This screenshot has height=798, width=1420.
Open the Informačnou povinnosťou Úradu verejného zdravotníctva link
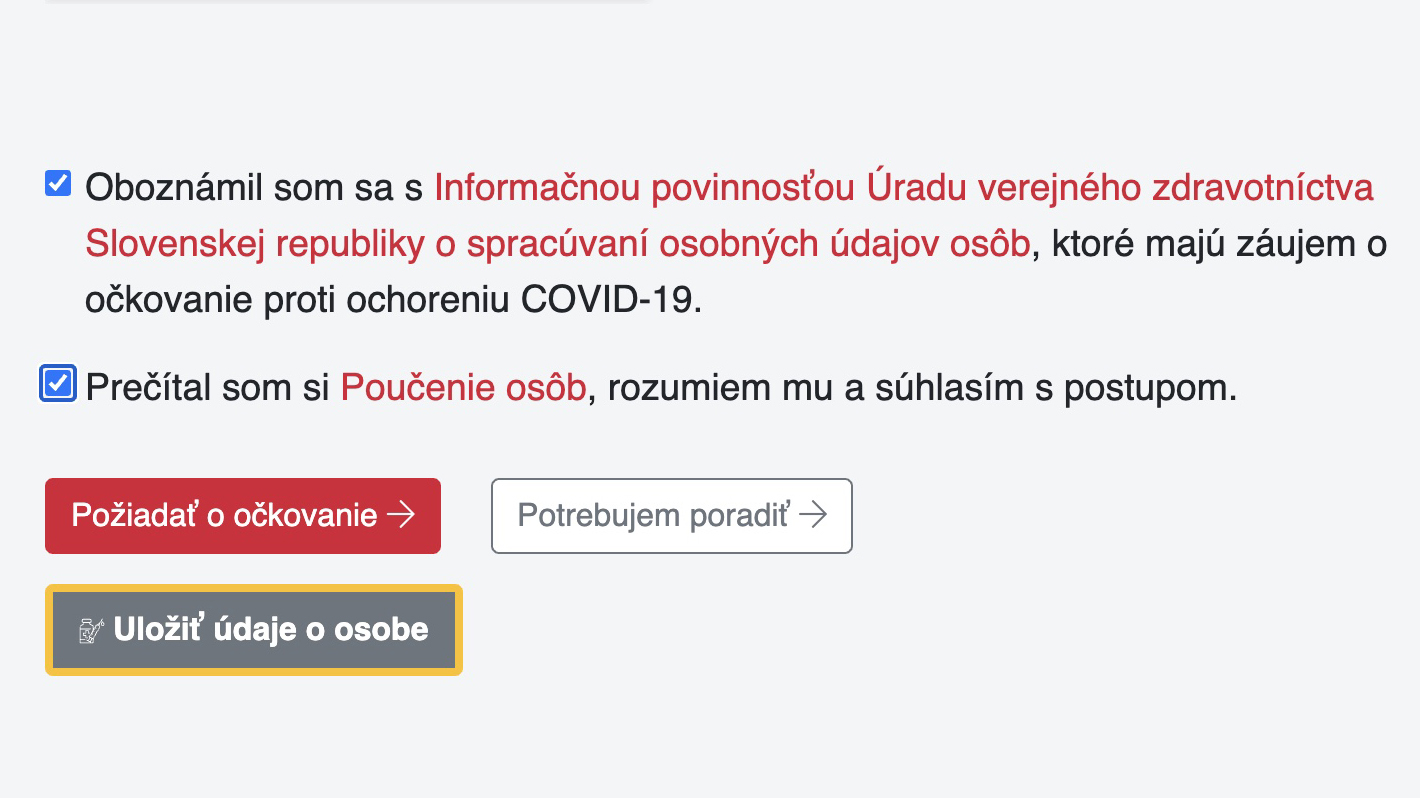point(904,188)
